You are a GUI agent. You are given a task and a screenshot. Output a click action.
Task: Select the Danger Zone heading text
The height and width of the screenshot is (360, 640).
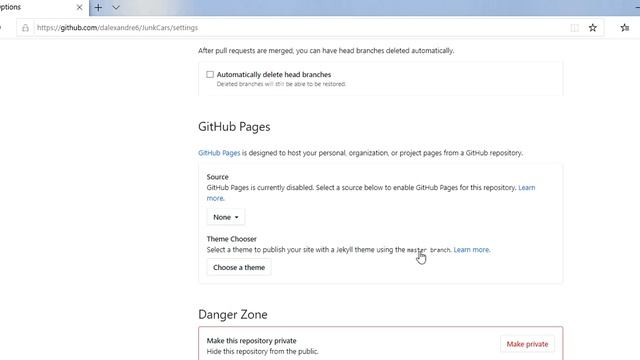(233, 314)
